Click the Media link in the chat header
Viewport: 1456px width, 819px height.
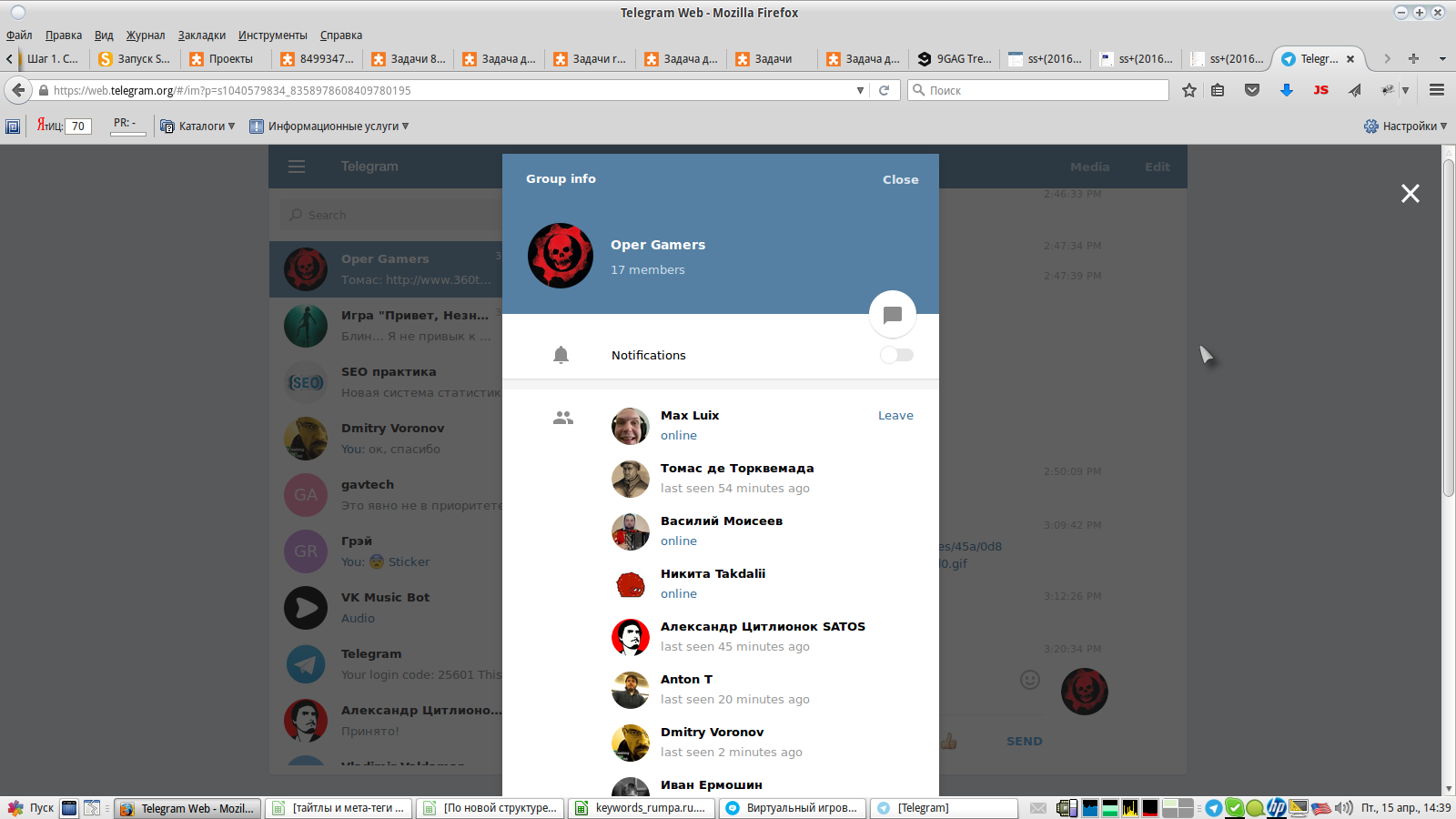(x=1089, y=167)
